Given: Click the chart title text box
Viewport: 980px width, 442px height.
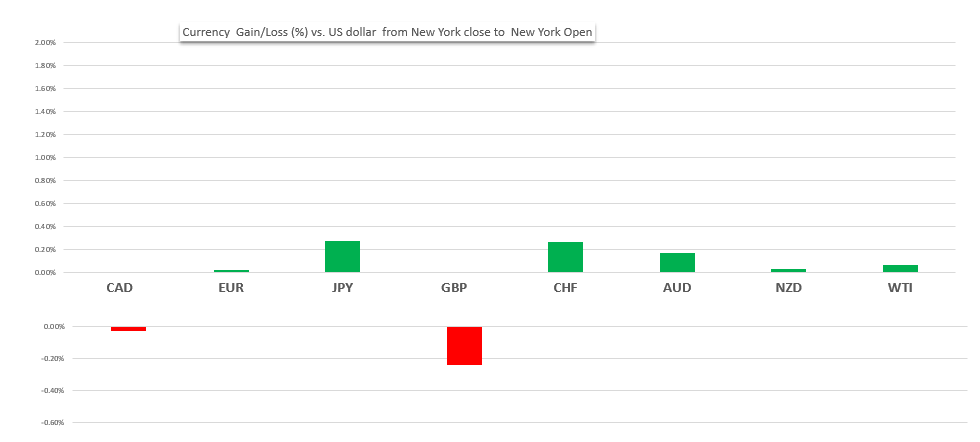Looking at the screenshot, I should (387, 32).
